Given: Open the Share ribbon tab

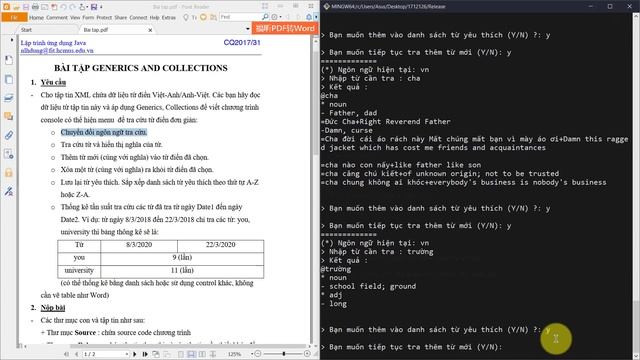Looking at the screenshot, I should (x=120, y=18).
